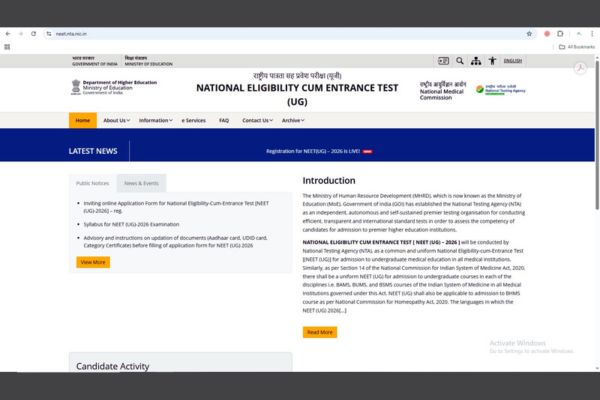Viewport: 600px width, 400px height.
Task: Expand the About Us dropdown menu
Action: [x=116, y=120]
